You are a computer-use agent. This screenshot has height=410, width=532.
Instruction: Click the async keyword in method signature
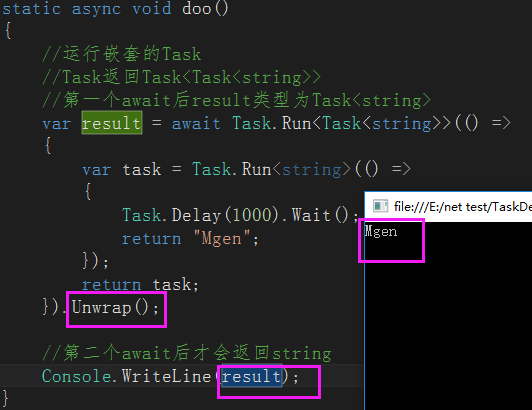click(96, 9)
